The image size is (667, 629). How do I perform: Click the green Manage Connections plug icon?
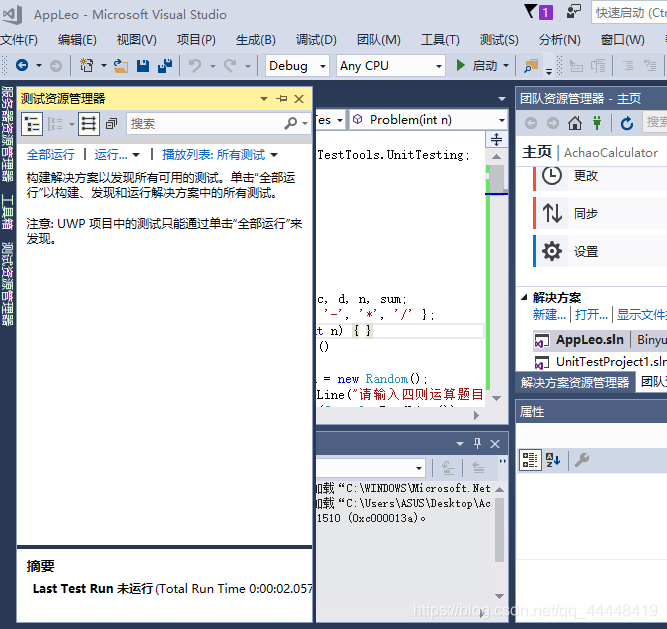pyautogui.click(x=597, y=123)
